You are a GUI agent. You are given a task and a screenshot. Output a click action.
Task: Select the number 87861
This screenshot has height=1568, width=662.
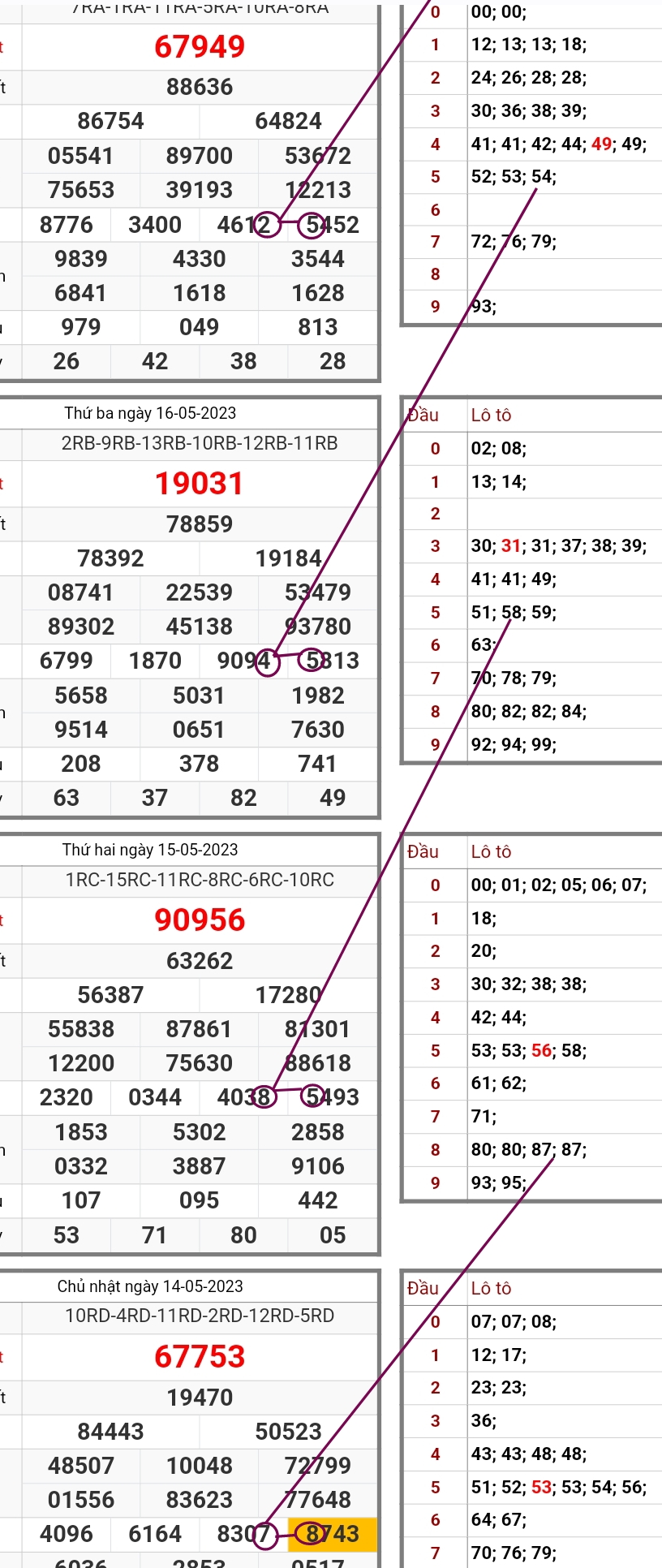coord(200,1029)
